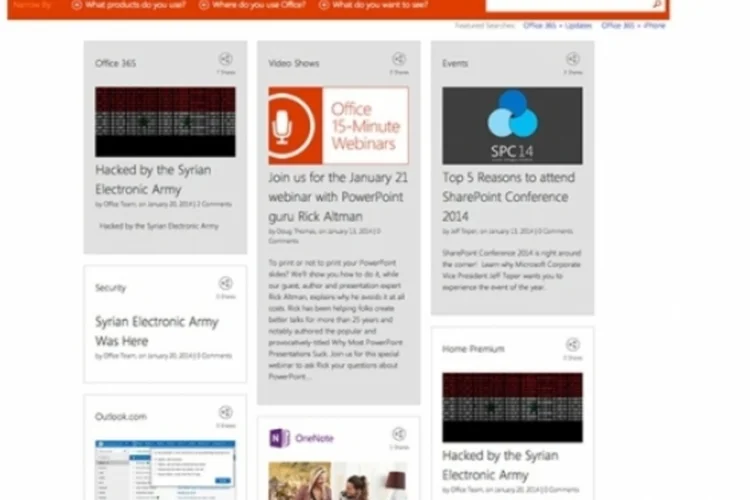This screenshot has width=750, height=500.
Task: Click the OneNote card photo thumbnail
Action: 339,481
